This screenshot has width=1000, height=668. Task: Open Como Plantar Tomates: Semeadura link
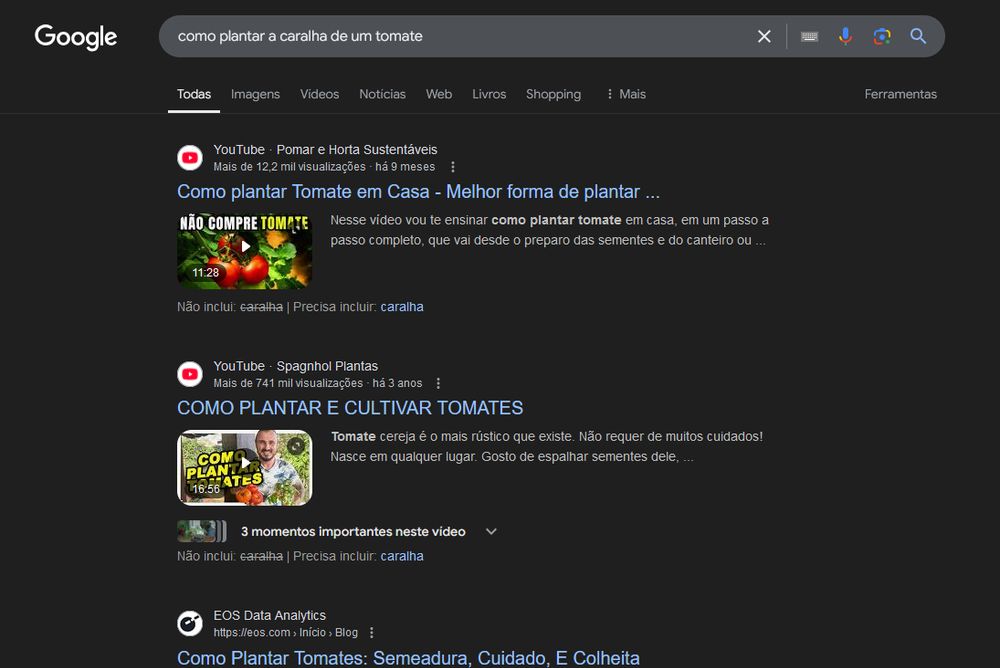pyautogui.click(x=408, y=657)
